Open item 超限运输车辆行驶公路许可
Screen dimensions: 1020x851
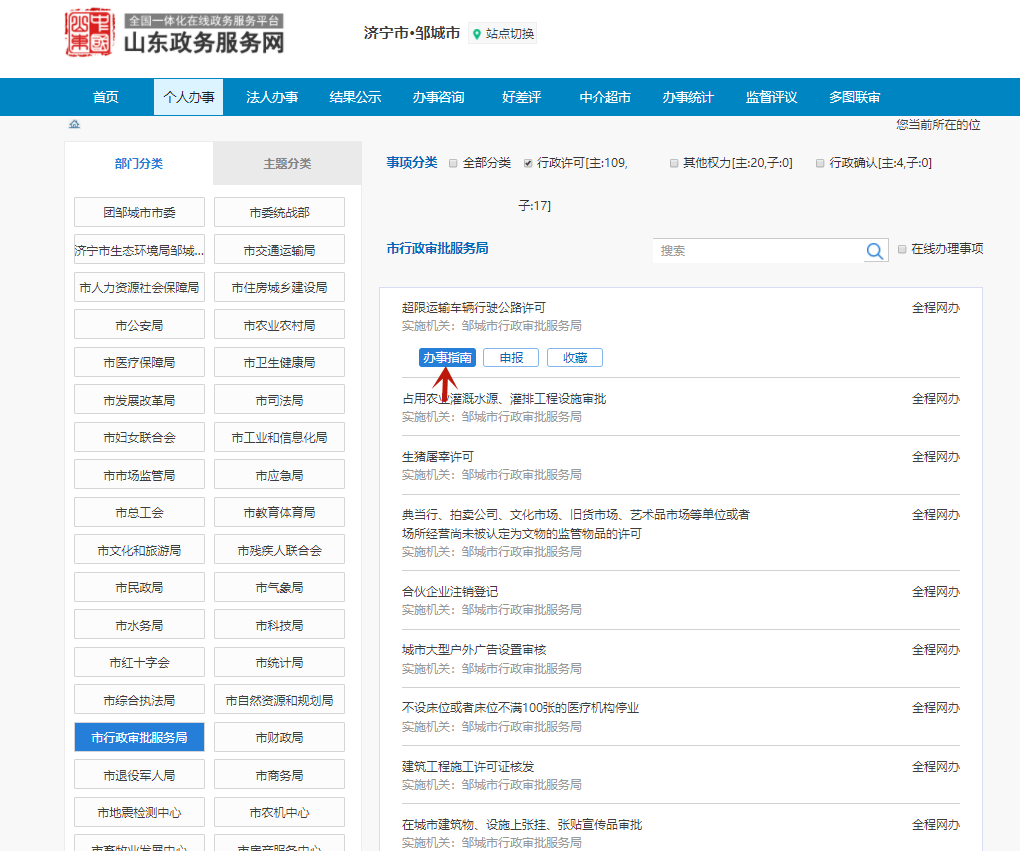[x=474, y=307]
